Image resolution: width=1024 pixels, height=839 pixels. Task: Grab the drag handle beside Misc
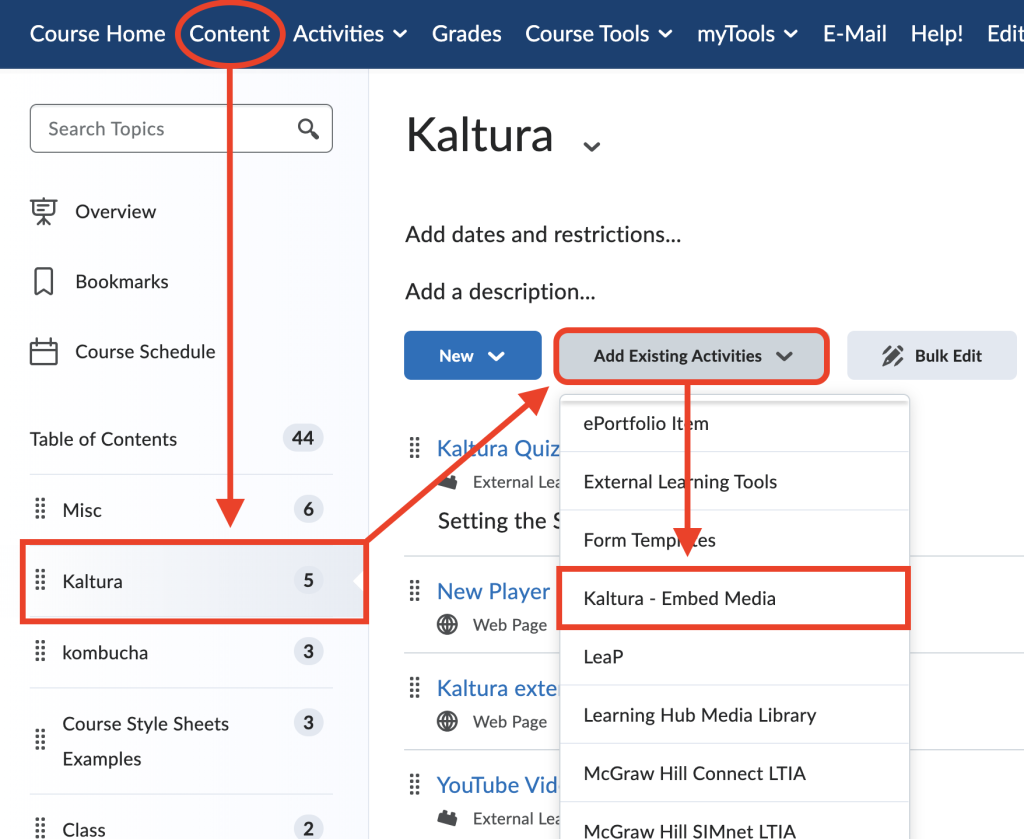[40, 509]
